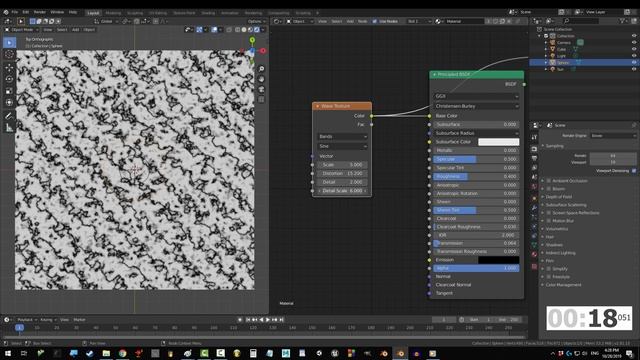Open the Playback popover in timeline

pyautogui.click(x=27, y=320)
